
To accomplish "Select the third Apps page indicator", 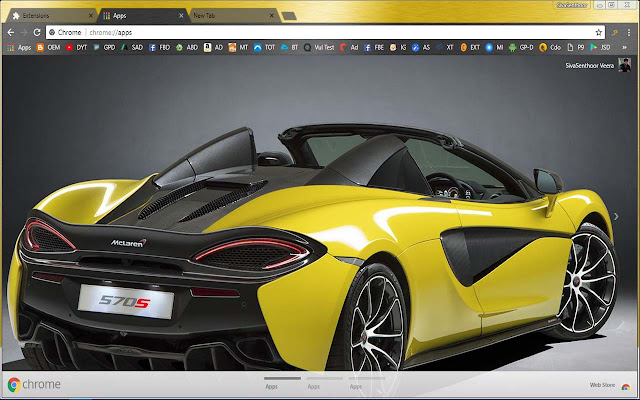I will [x=366, y=384].
